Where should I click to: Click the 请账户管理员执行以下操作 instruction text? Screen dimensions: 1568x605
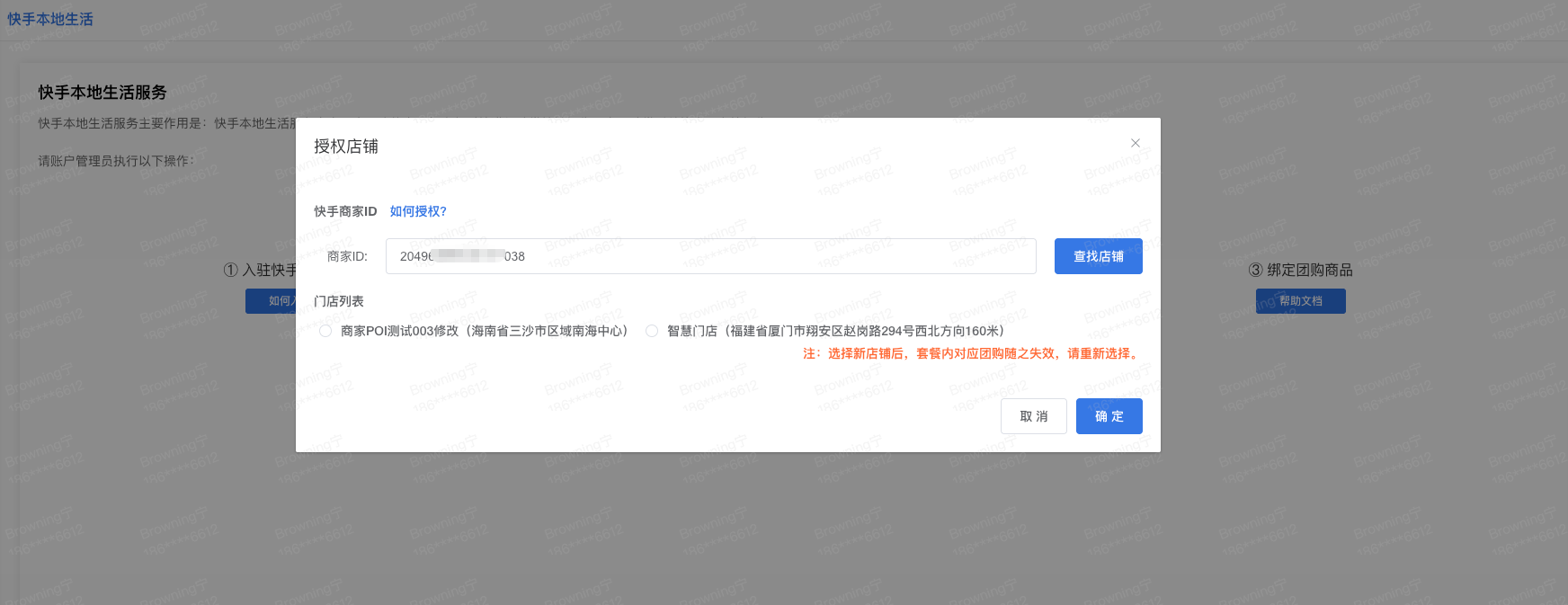pyautogui.click(x=116, y=161)
